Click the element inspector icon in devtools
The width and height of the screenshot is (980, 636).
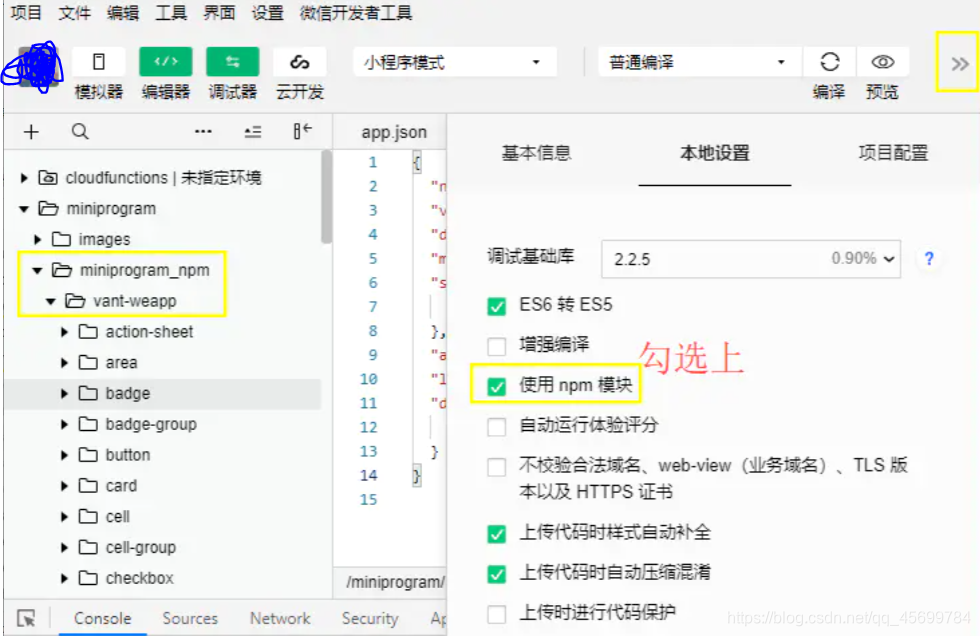tap(26, 619)
